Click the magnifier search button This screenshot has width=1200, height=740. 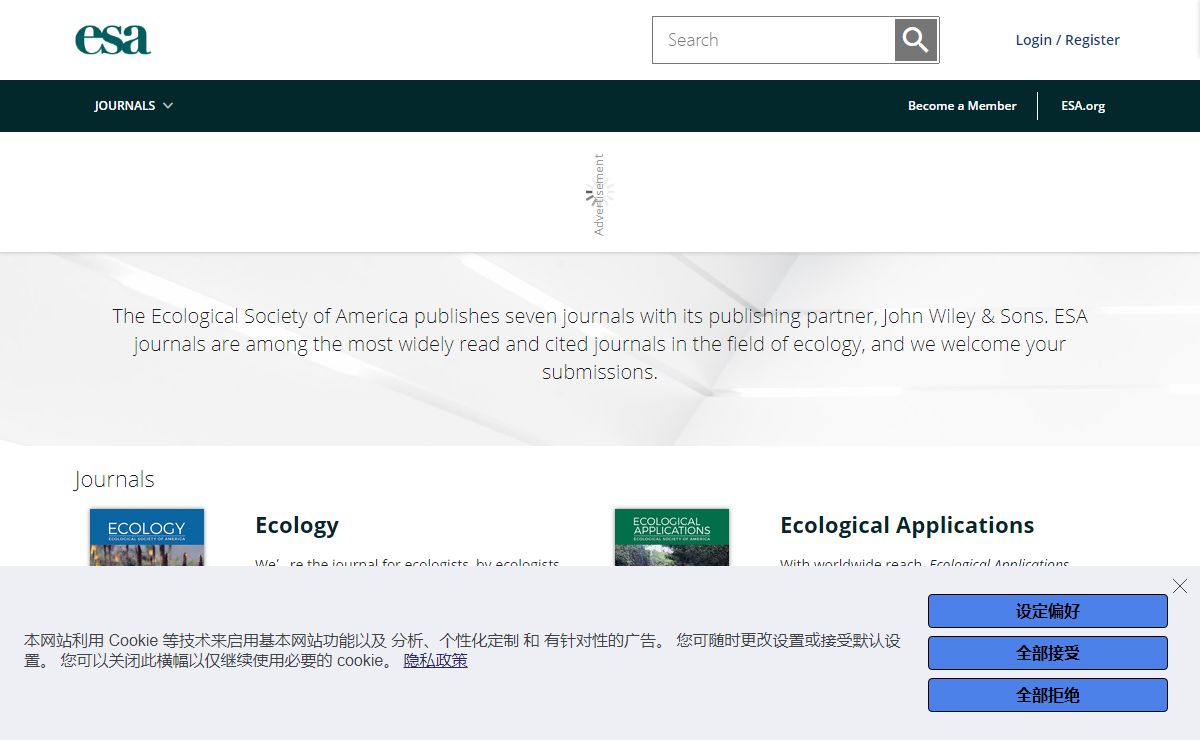pyautogui.click(x=915, y=40)
